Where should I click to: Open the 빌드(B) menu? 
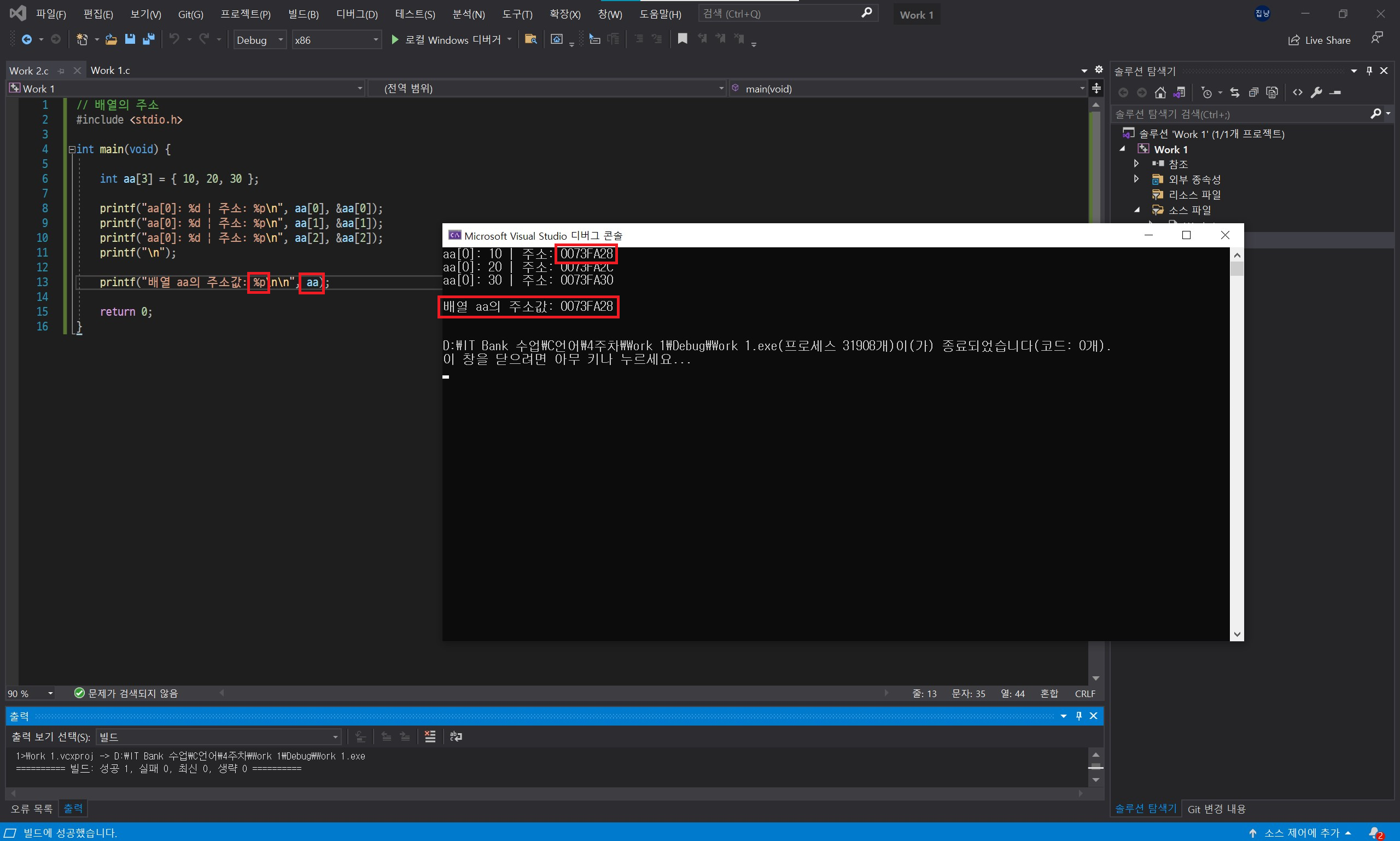click(303, 14)
